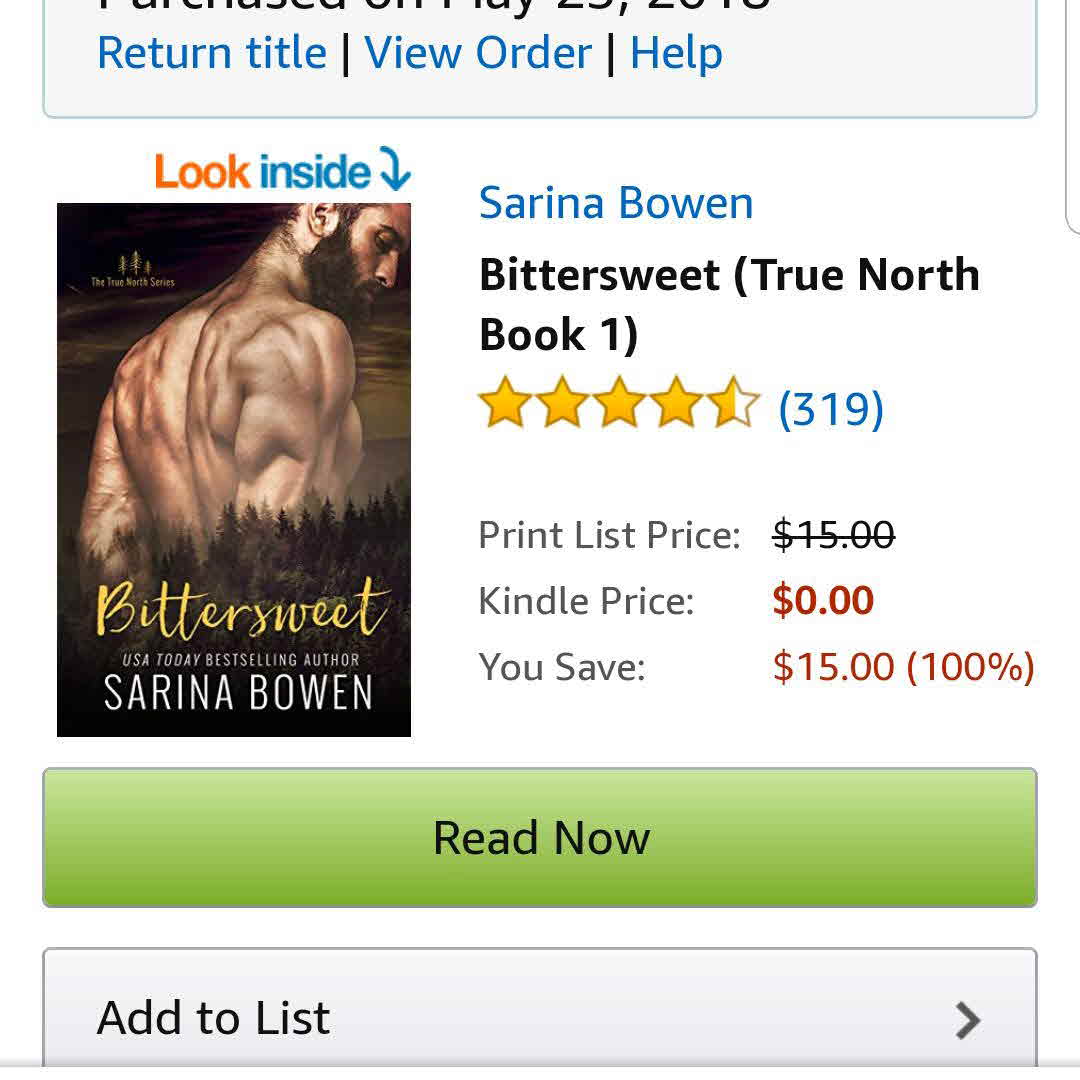Viewport: 1080px width, 1080px height.
Task: Select the Bittersweet (True North Book 1) title
Action: [729, 304]
